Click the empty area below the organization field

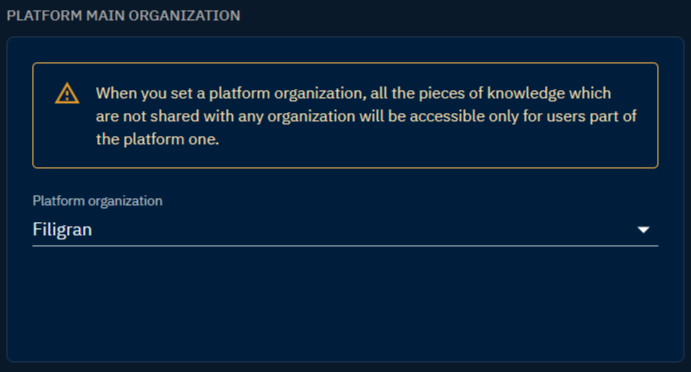tap(345, 304)
